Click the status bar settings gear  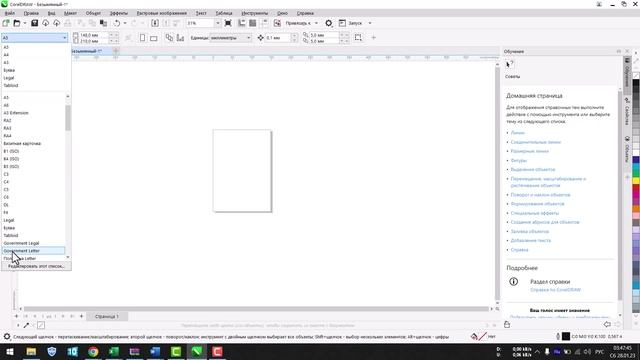tap(7, 337)
